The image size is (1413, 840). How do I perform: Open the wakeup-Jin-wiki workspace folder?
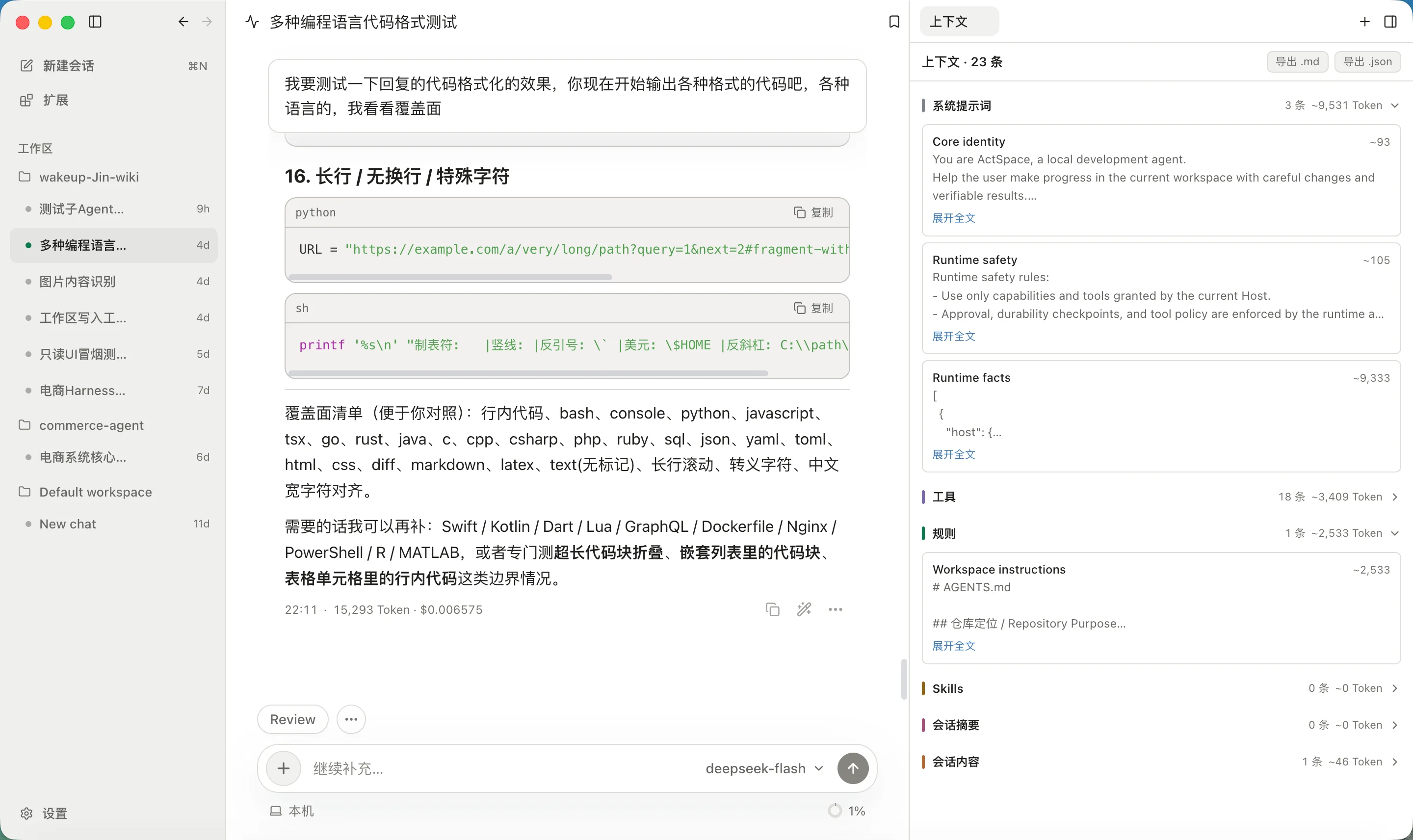click(113, 177)
